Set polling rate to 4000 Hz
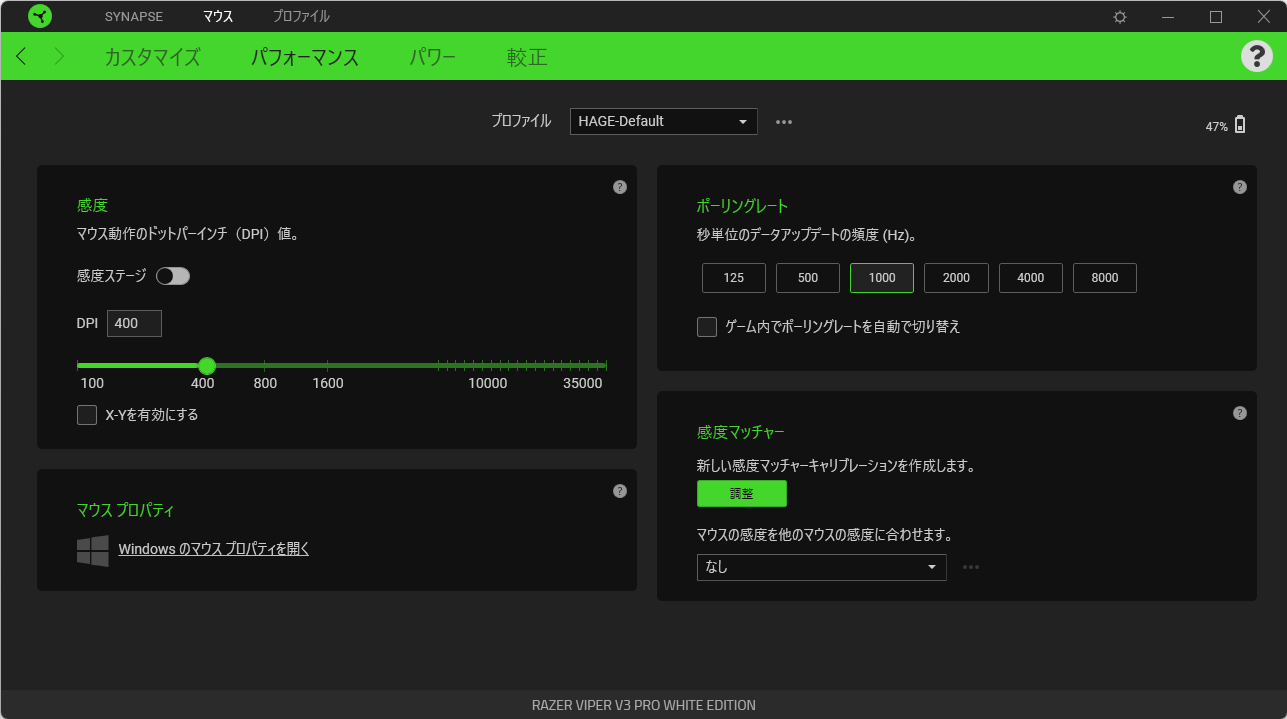This screenshot has width=1287, height=719. [x=1031, y=278]
